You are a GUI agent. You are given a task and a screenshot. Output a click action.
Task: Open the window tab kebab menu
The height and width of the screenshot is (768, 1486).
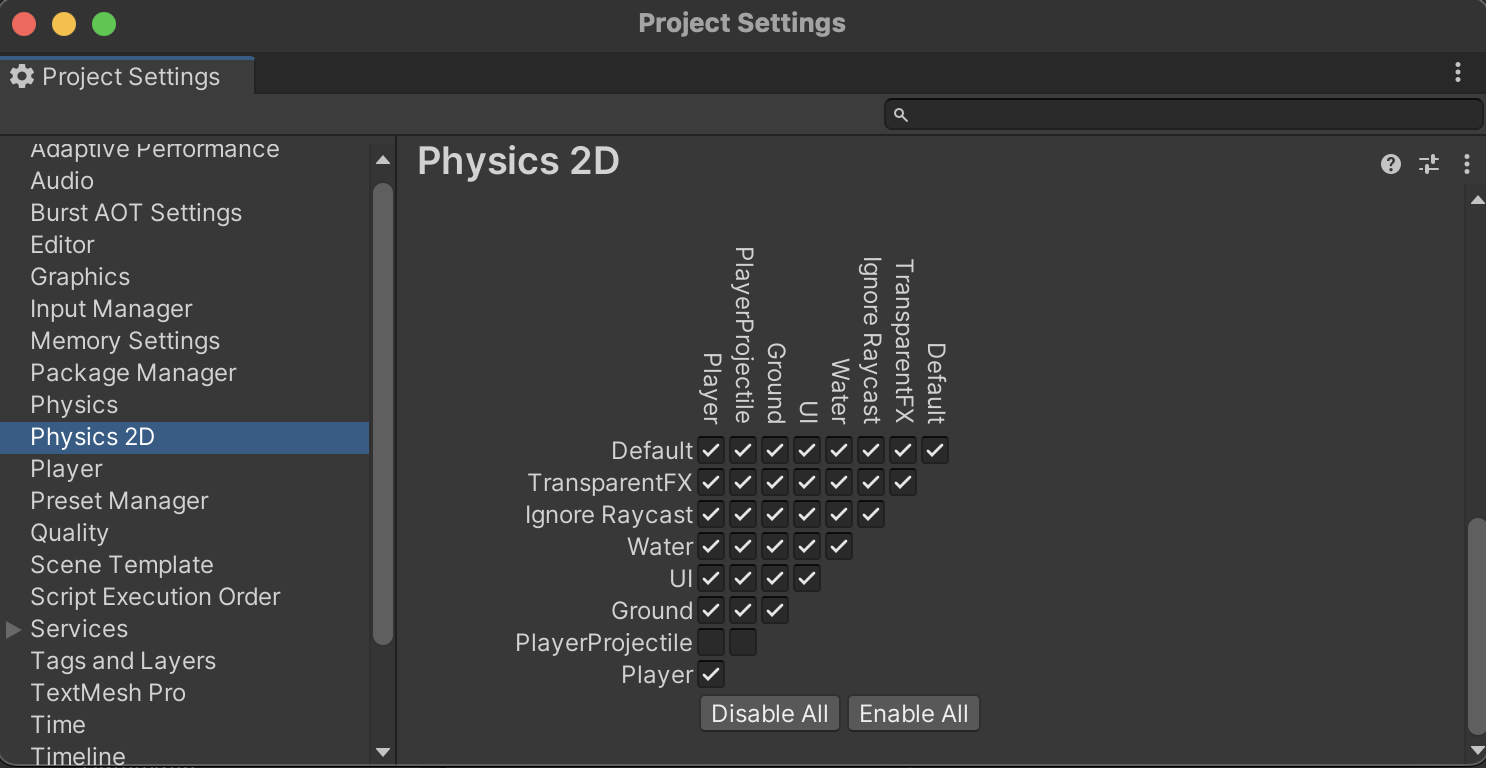[1458, 72]
